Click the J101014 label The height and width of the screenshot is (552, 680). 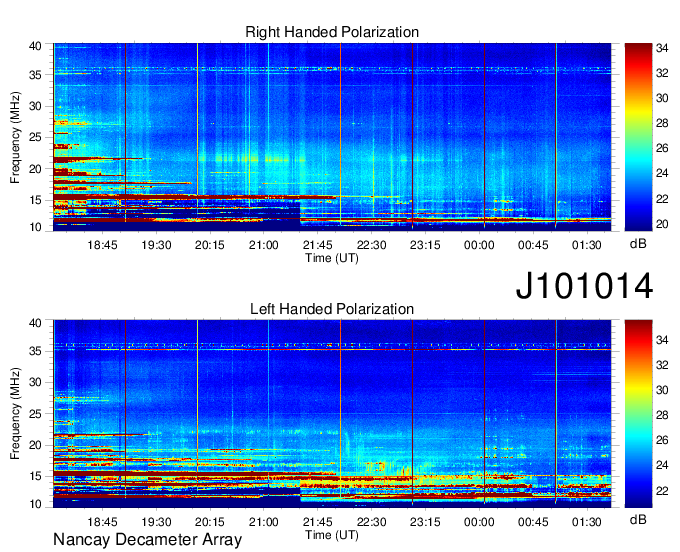point(584,286)
